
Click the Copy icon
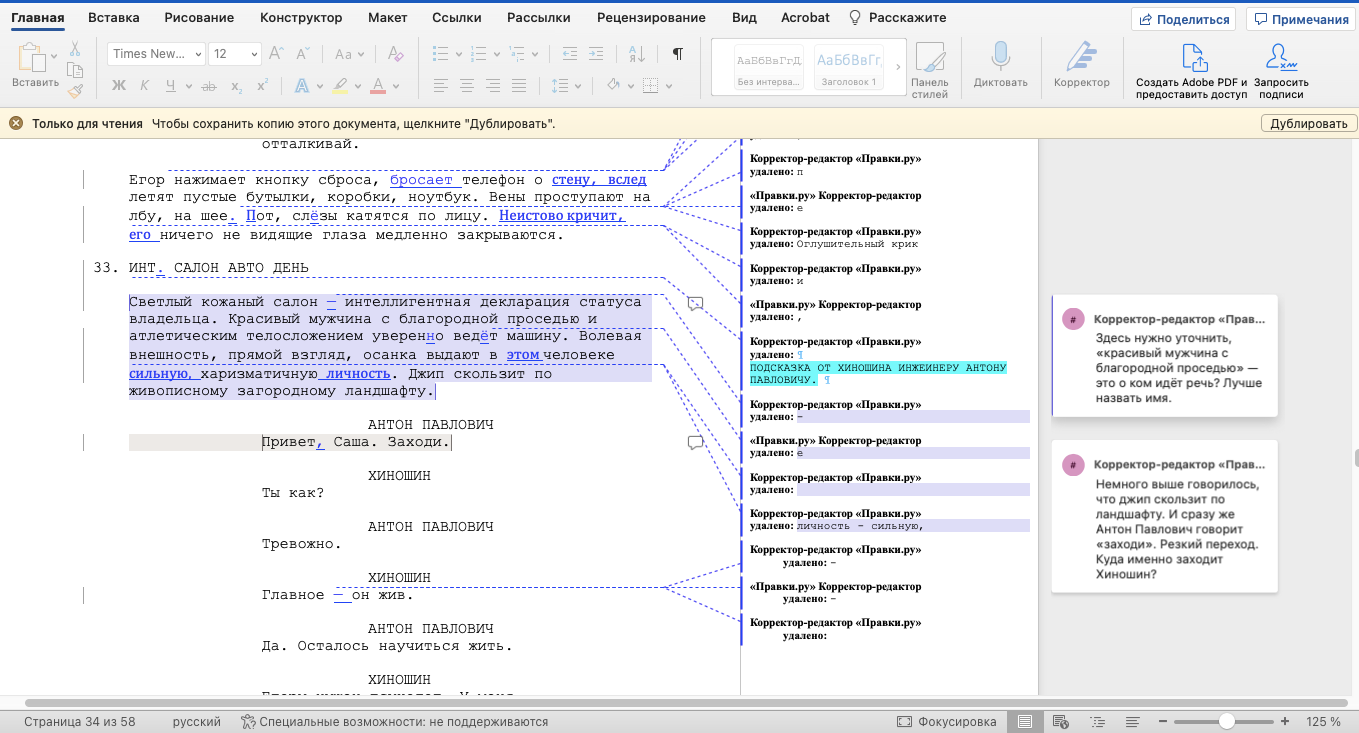click(x=75, y=69)
